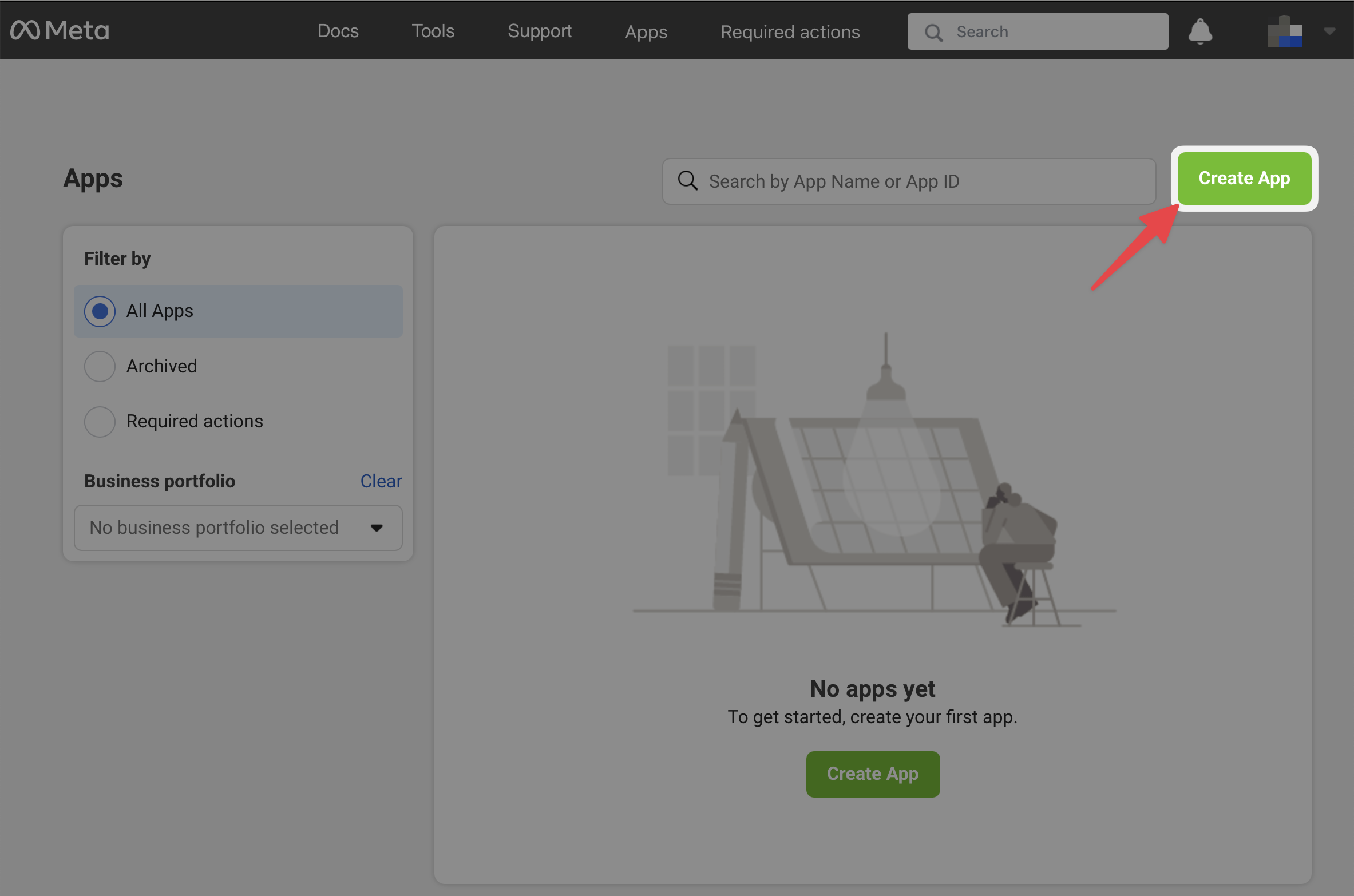The width and height of the screenshot is (1354, 896).
Task: Open Apps in top navigation
Action: tap(646, 32)
